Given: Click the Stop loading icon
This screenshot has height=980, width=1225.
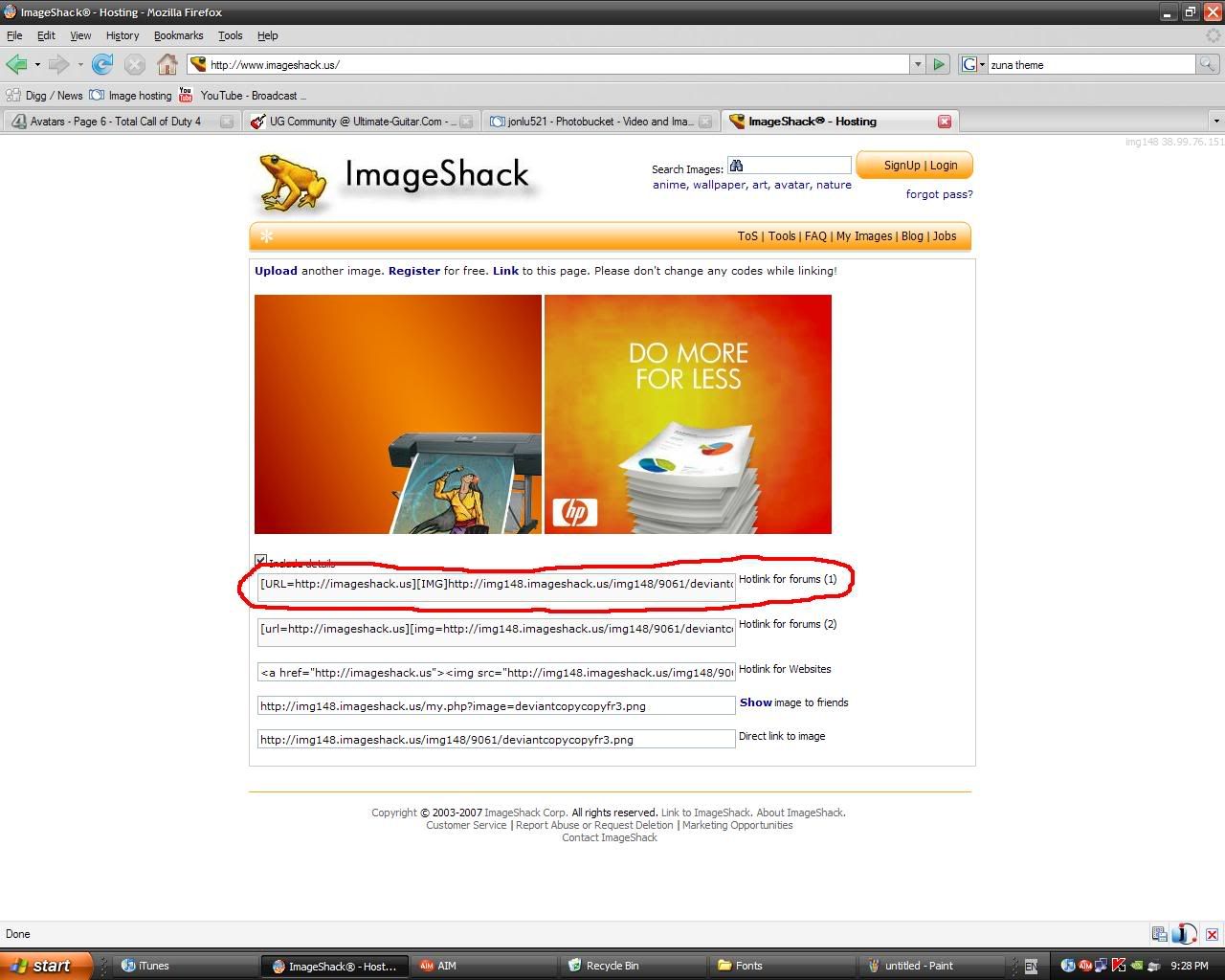Looking at the screenshot, I should click(x=135, y=64).
